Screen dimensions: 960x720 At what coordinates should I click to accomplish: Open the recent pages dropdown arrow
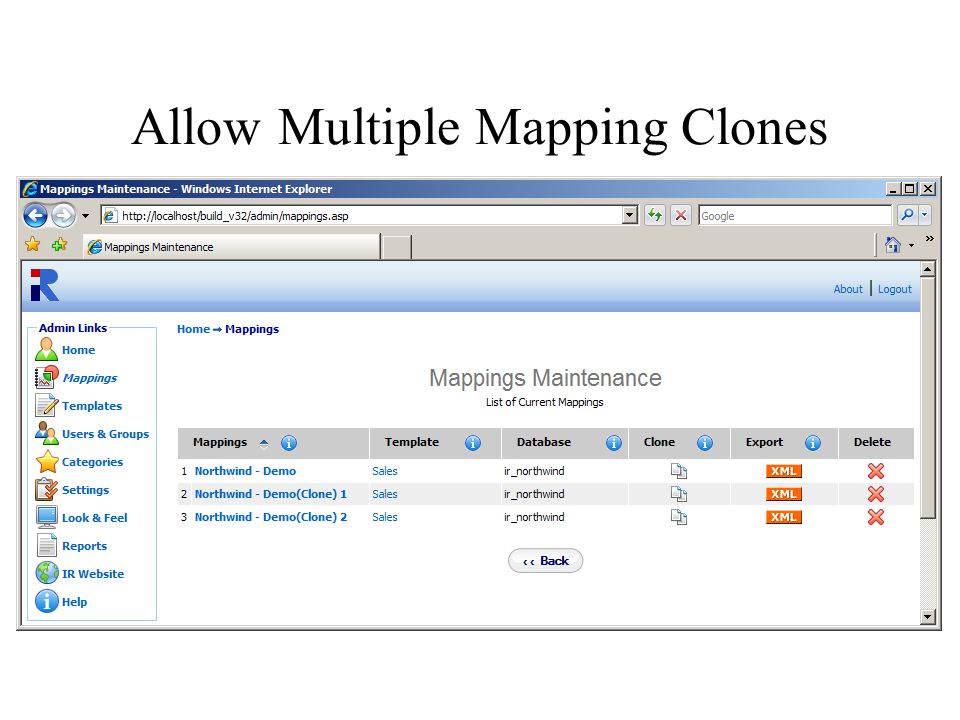(x=86, y=216)
